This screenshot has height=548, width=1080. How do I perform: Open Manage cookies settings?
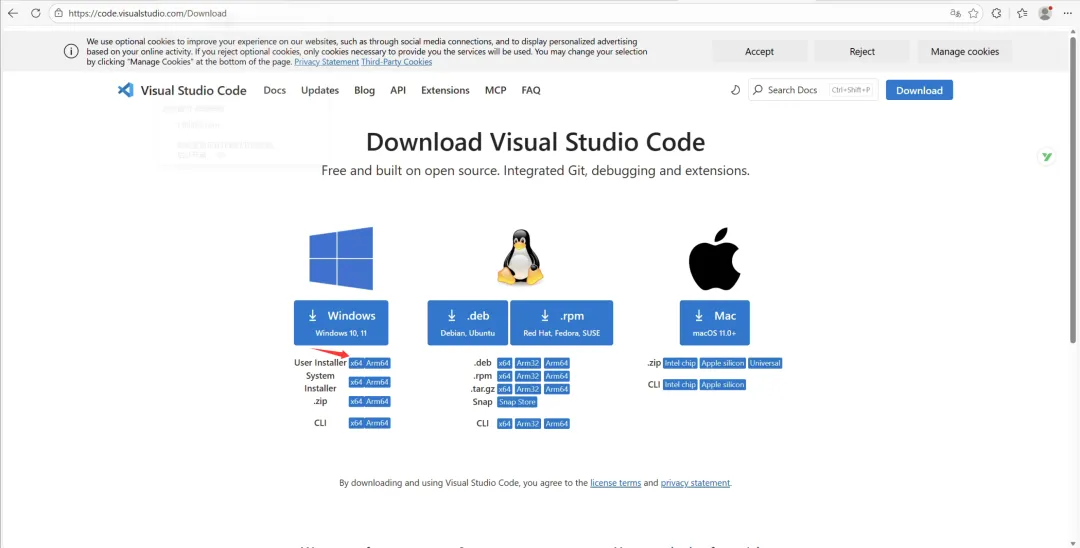coord(964,52)
